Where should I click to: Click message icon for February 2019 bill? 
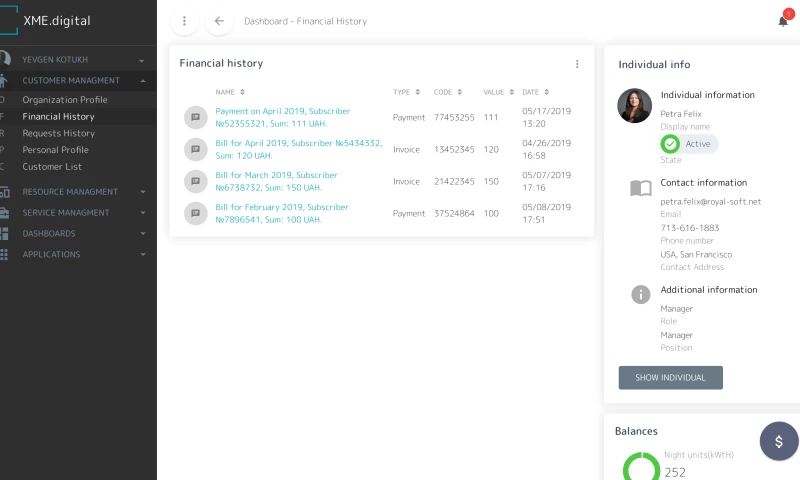point(195,213)
